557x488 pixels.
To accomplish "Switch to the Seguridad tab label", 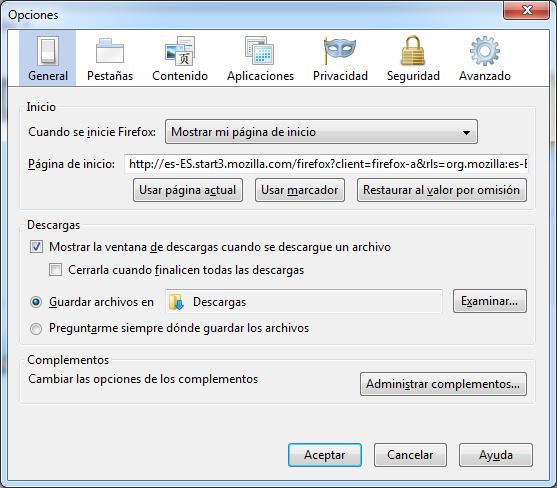I will (x=413, y=76).
